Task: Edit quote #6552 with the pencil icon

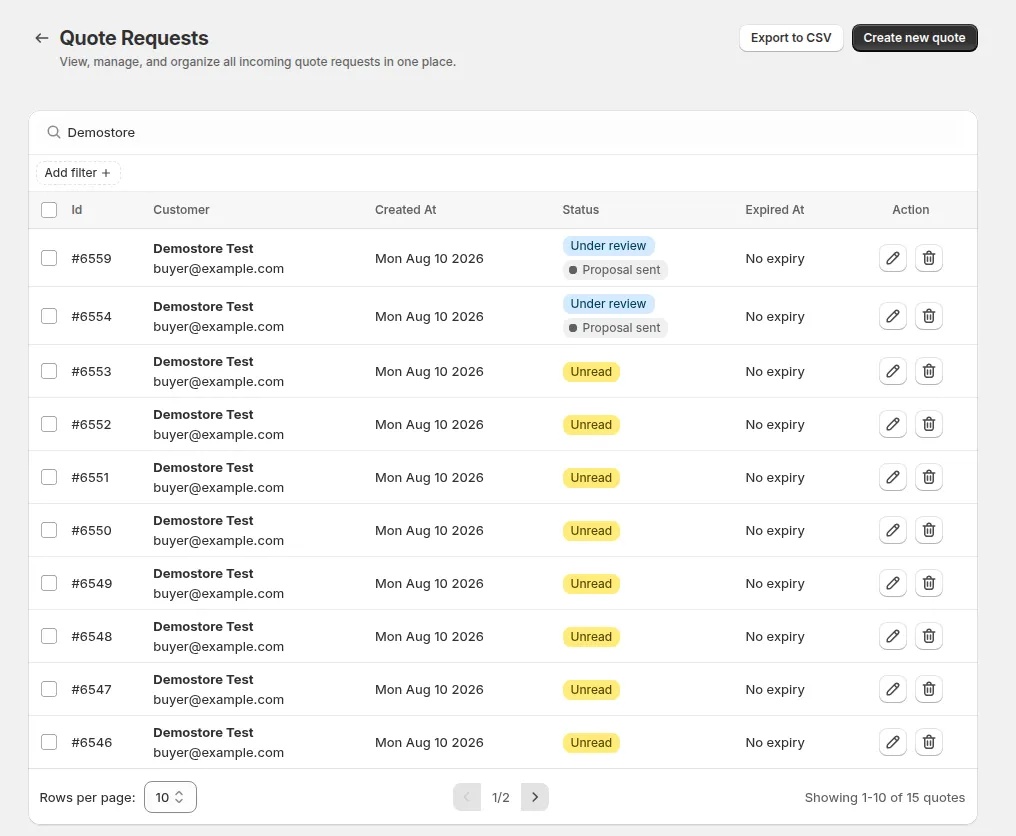Action: [x=892, y=424]
